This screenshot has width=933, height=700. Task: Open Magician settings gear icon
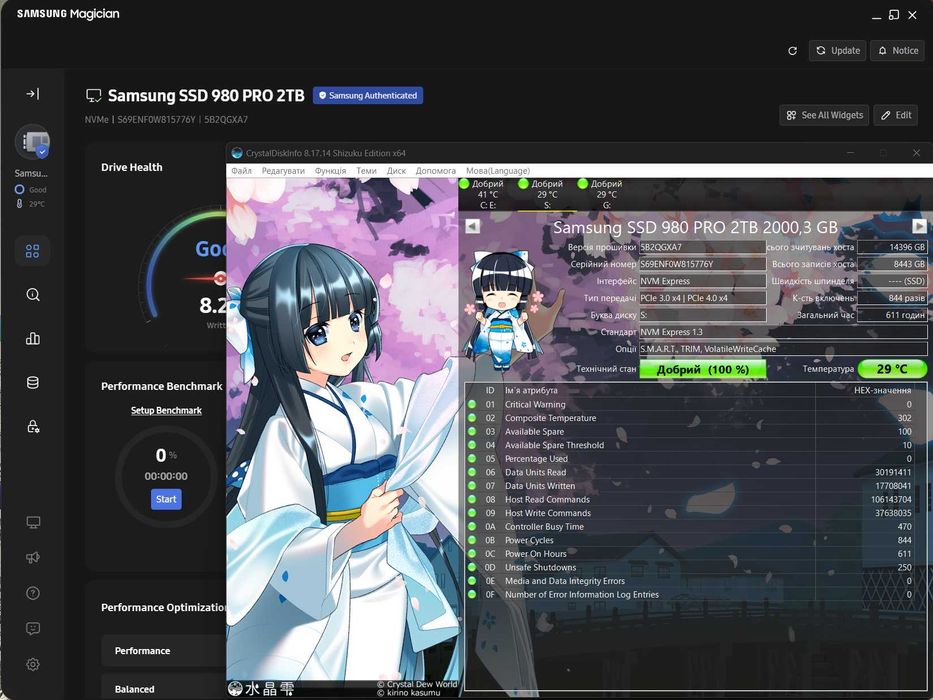pyautogui.click(x=33, y=664)
